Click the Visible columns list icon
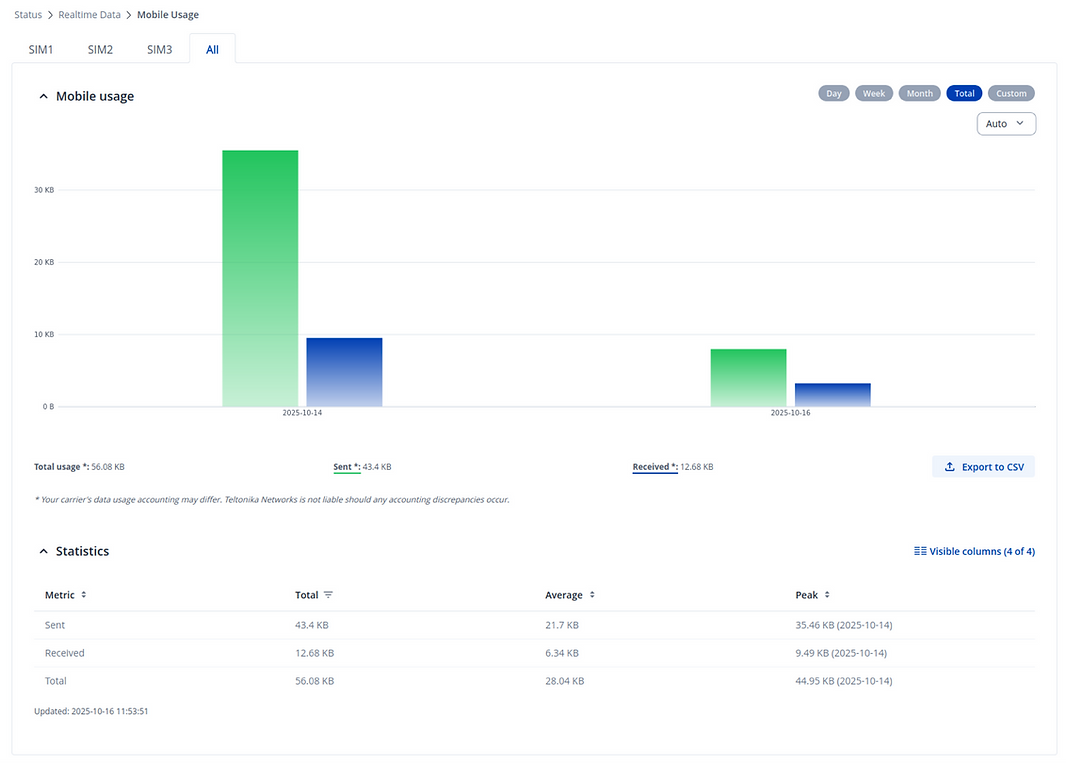The height and width of the screenshot is (764, 1066). coord(918,551)
